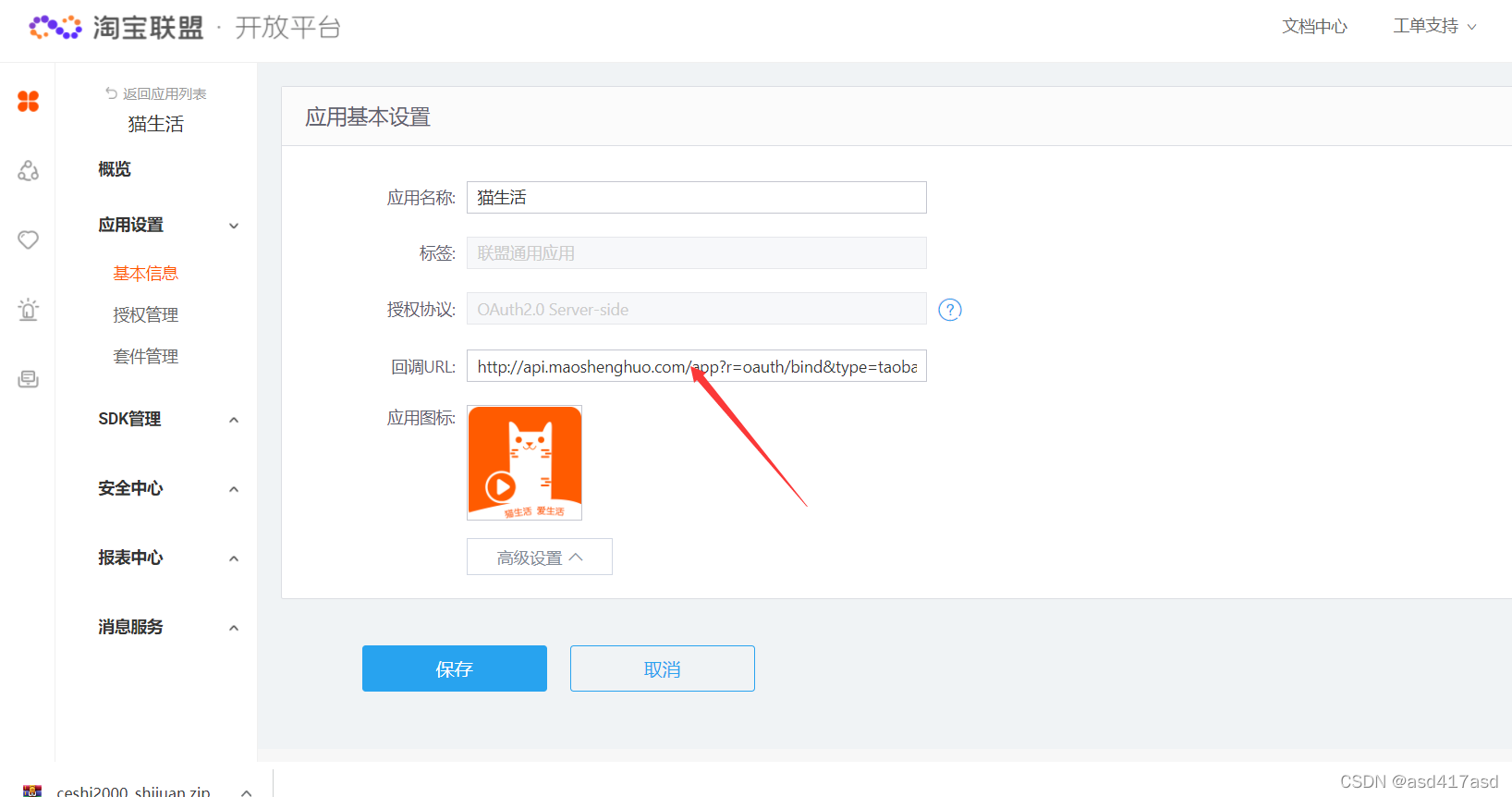
Task: Open the 概览 menu item
Action: coord(115,169)
